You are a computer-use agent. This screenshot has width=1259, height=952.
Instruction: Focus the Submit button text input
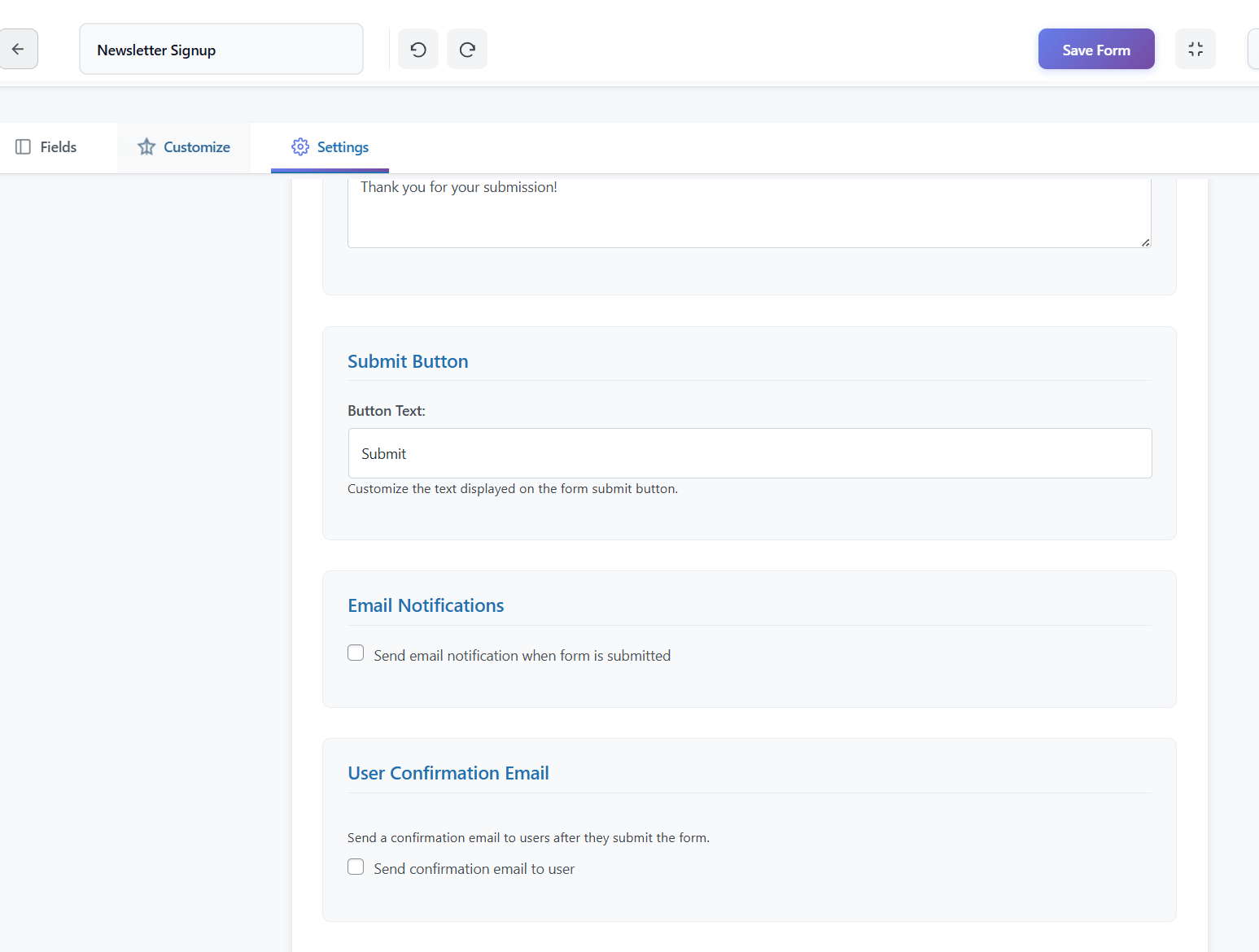(x=749, y=453)
